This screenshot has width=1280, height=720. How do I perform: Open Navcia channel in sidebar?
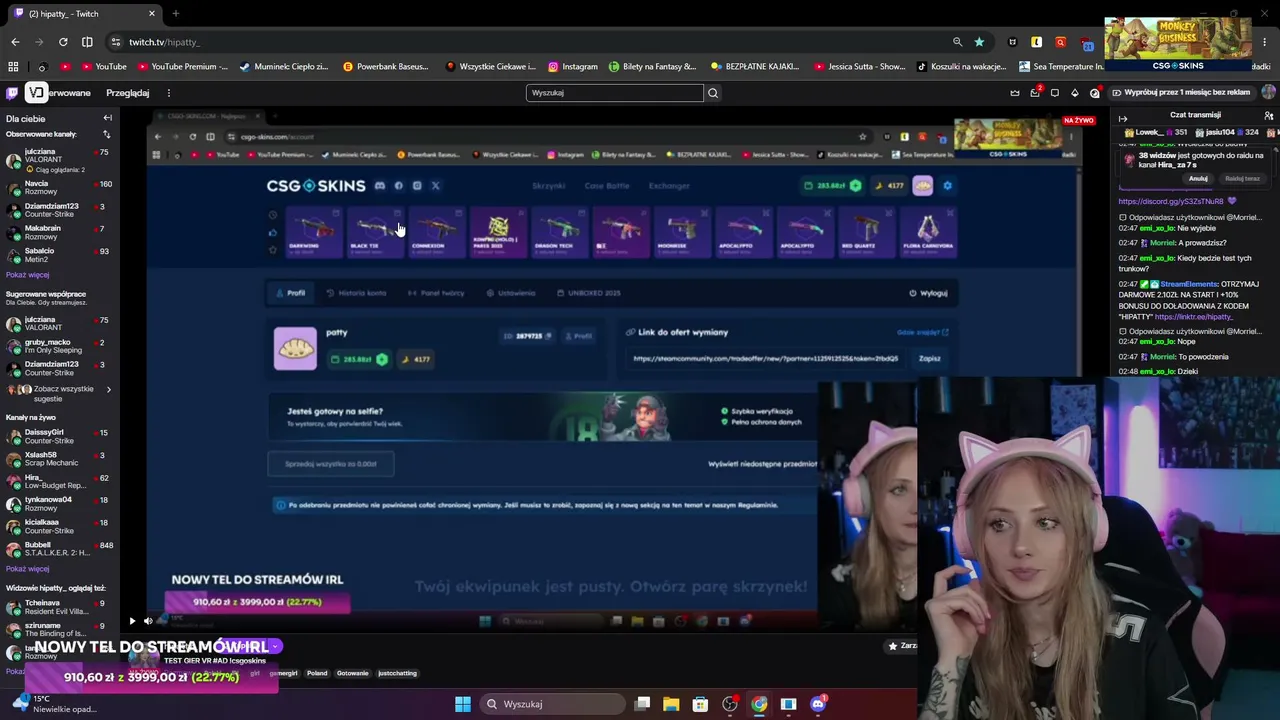tap(58, 188)
